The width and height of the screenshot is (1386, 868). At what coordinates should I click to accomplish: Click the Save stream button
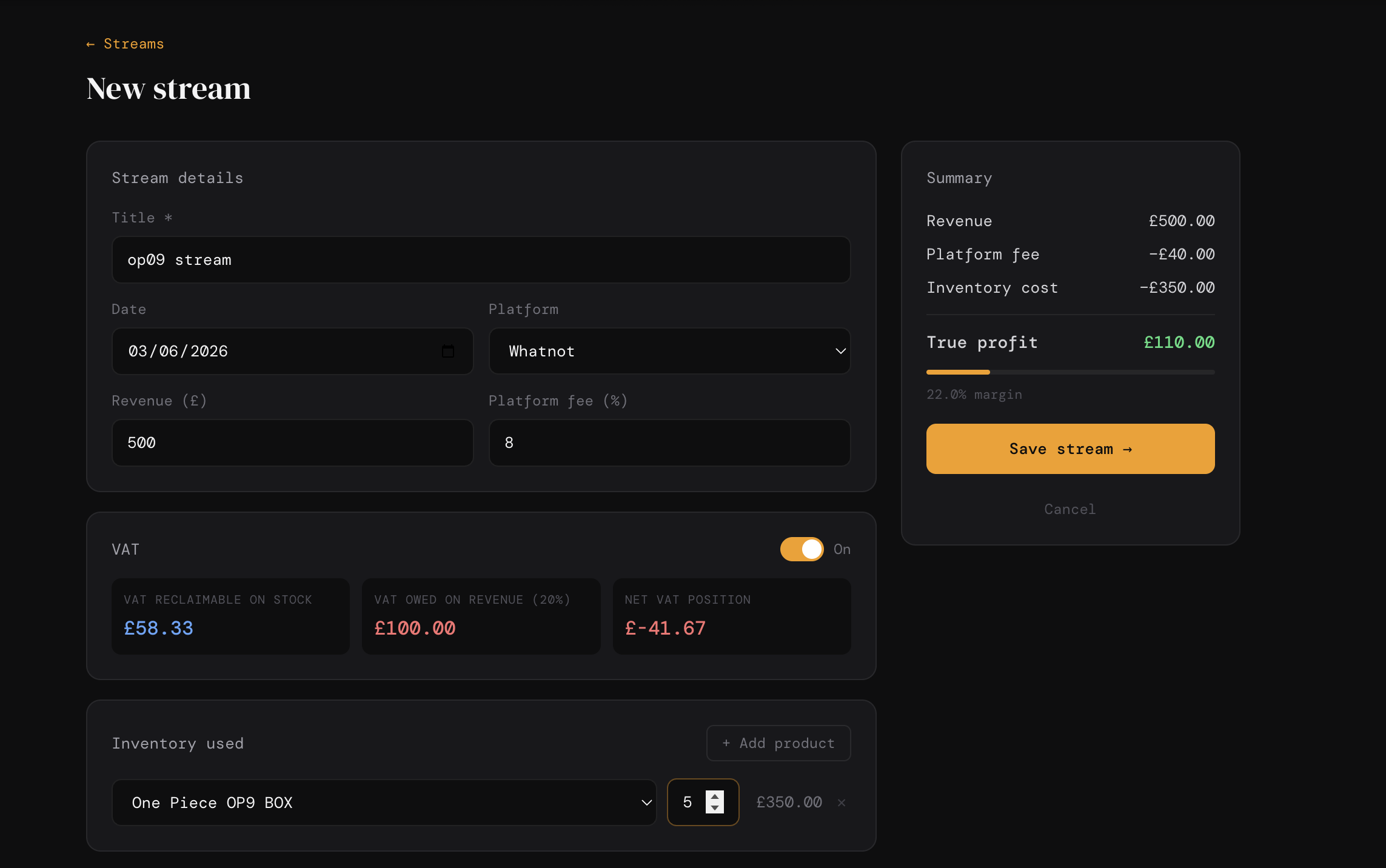point(1070,449)
